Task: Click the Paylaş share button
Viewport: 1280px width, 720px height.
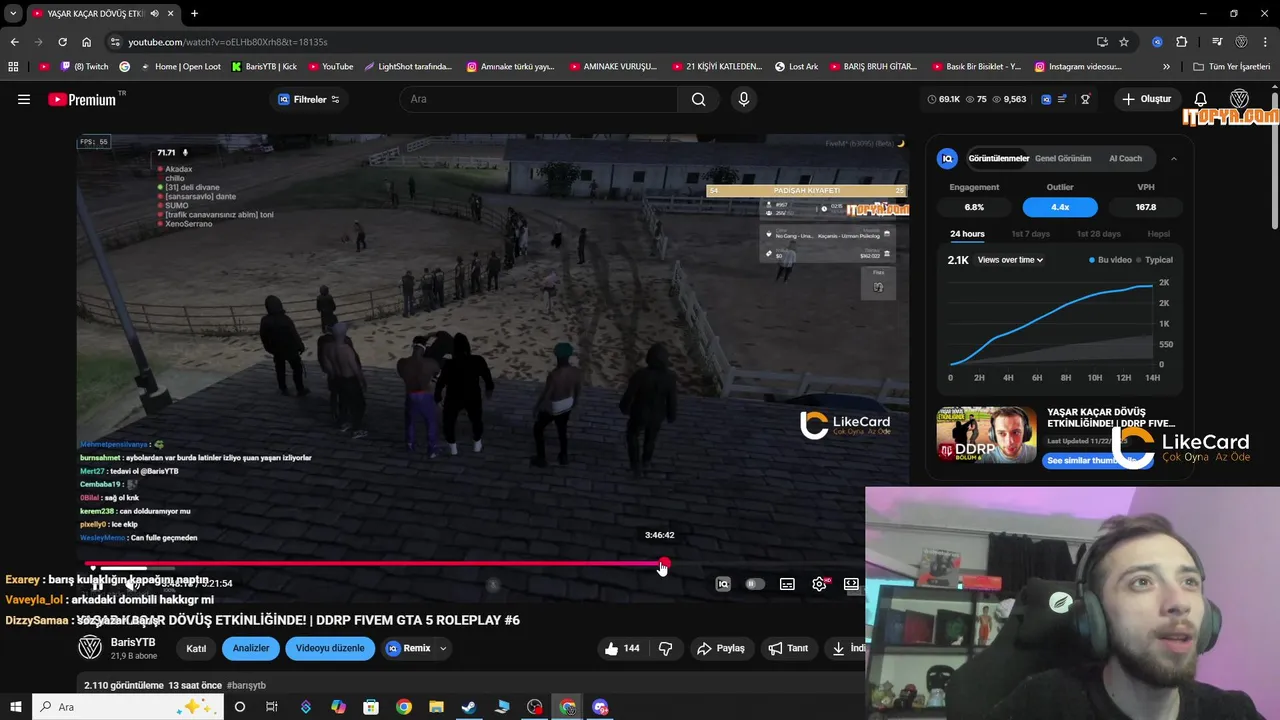Action: point(721,648)
